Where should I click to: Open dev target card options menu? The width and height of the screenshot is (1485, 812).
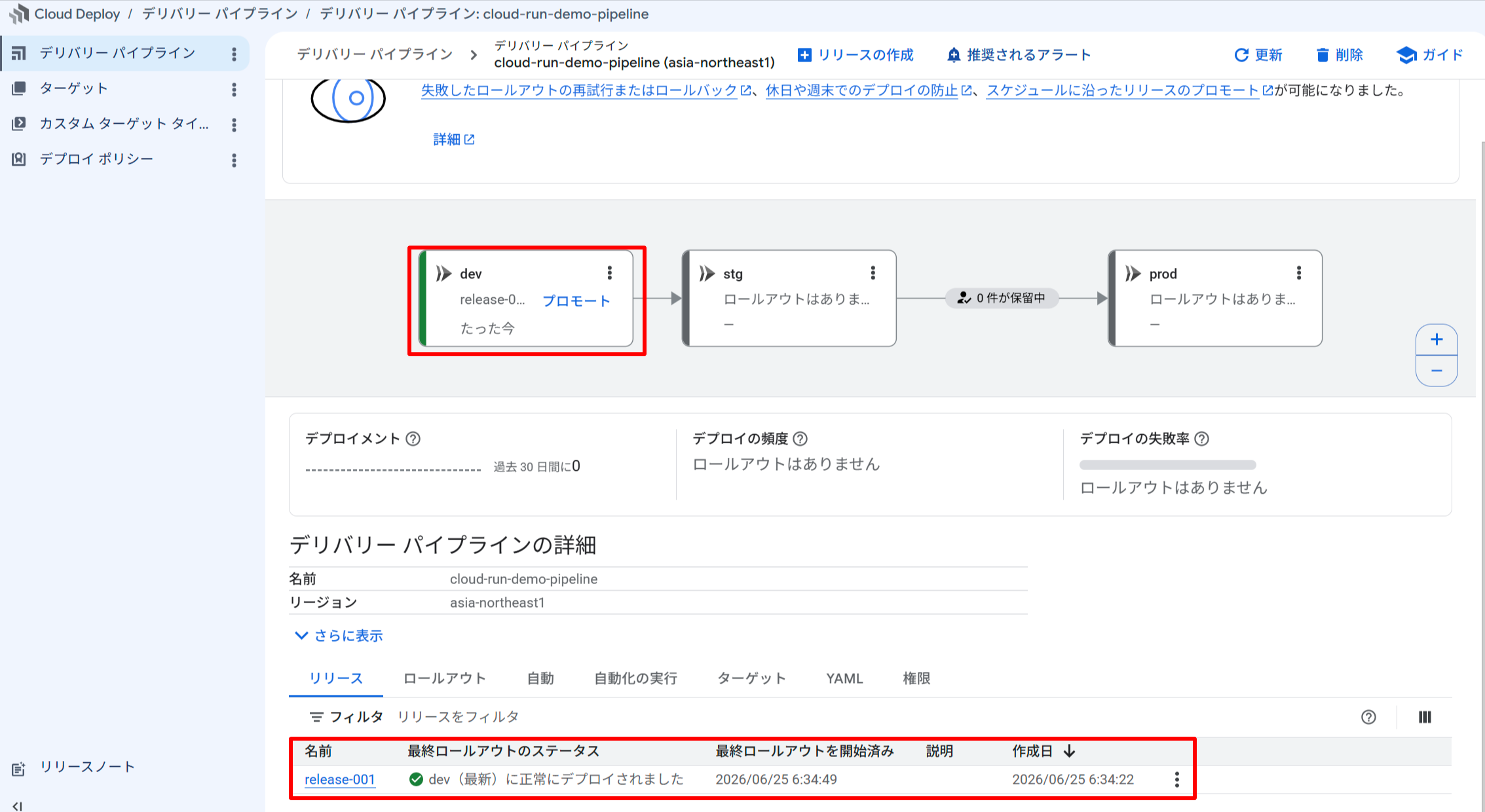point(610,273)
